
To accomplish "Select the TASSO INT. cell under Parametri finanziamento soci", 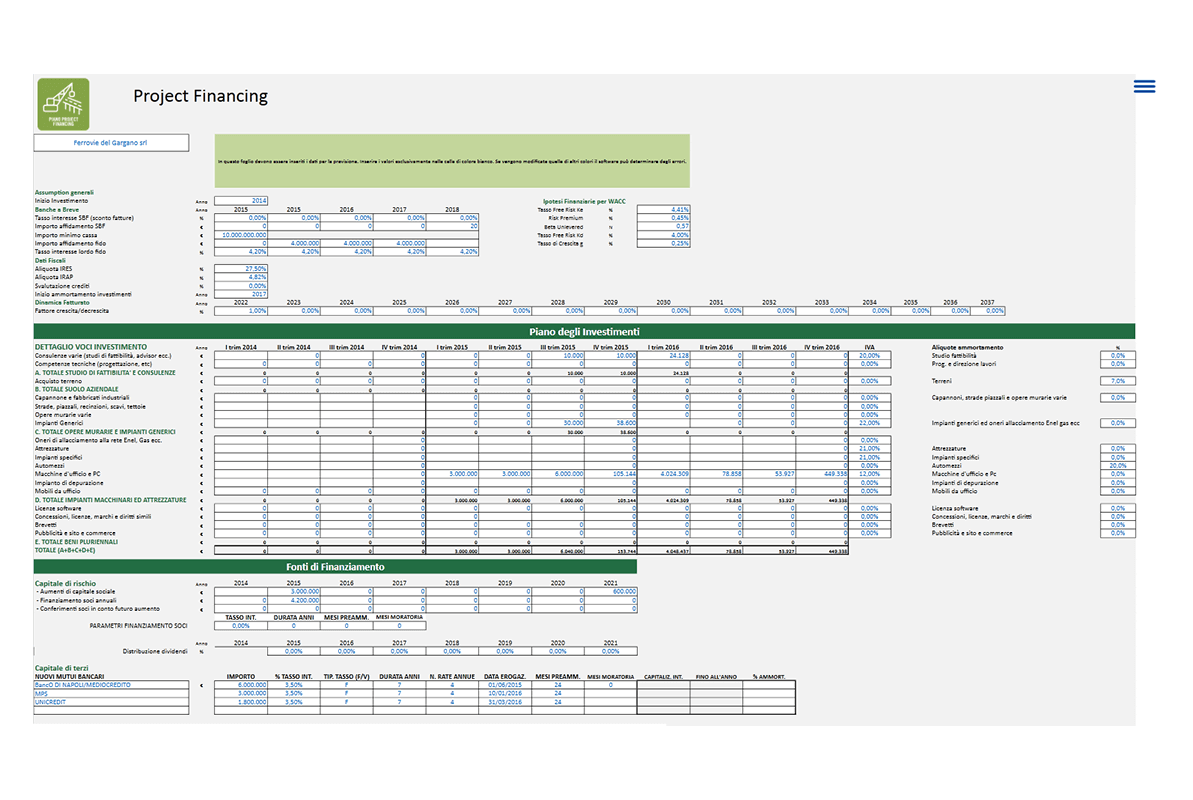I will click(x=240, y=626).
